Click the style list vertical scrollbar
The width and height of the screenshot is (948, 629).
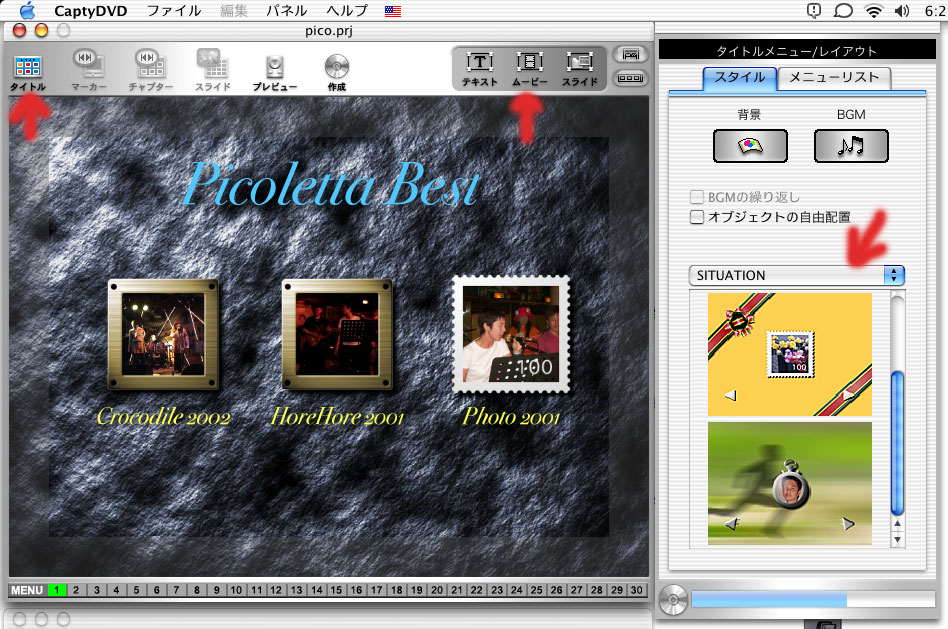coord(897,420)
